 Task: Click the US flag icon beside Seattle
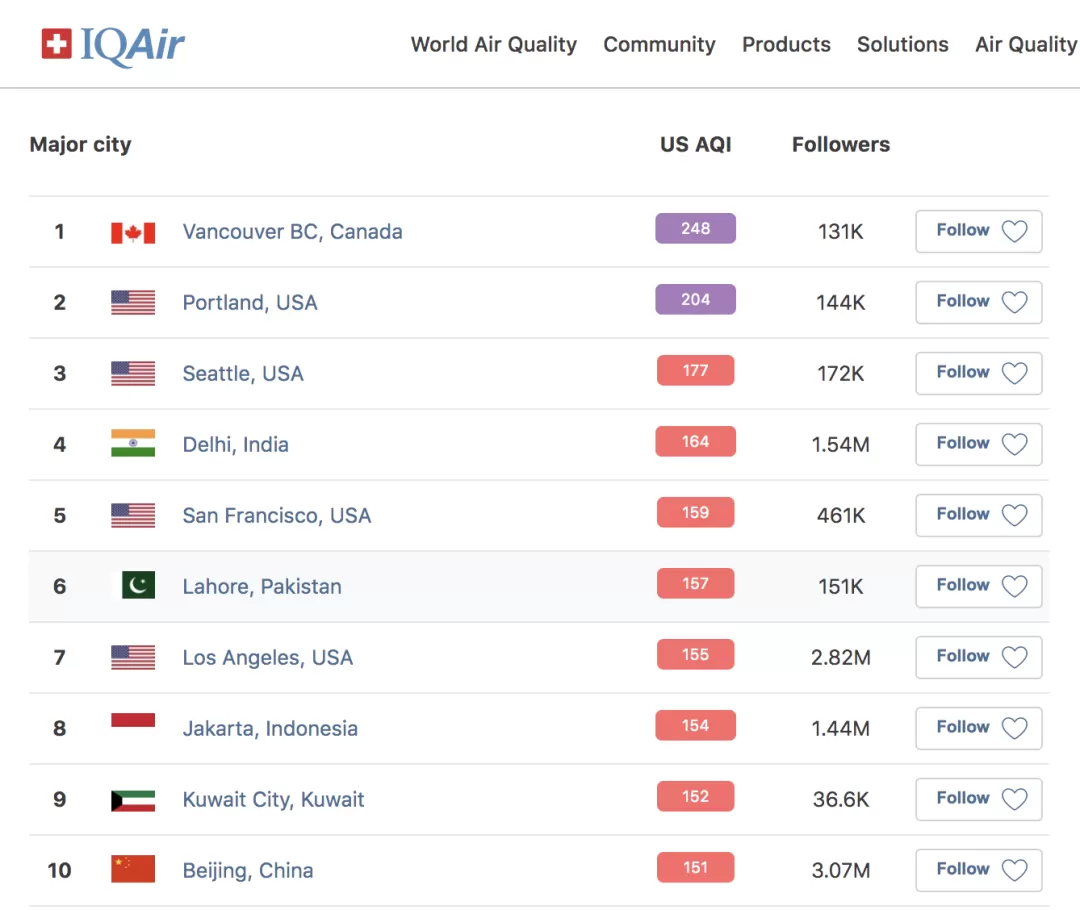click(133, 373)
